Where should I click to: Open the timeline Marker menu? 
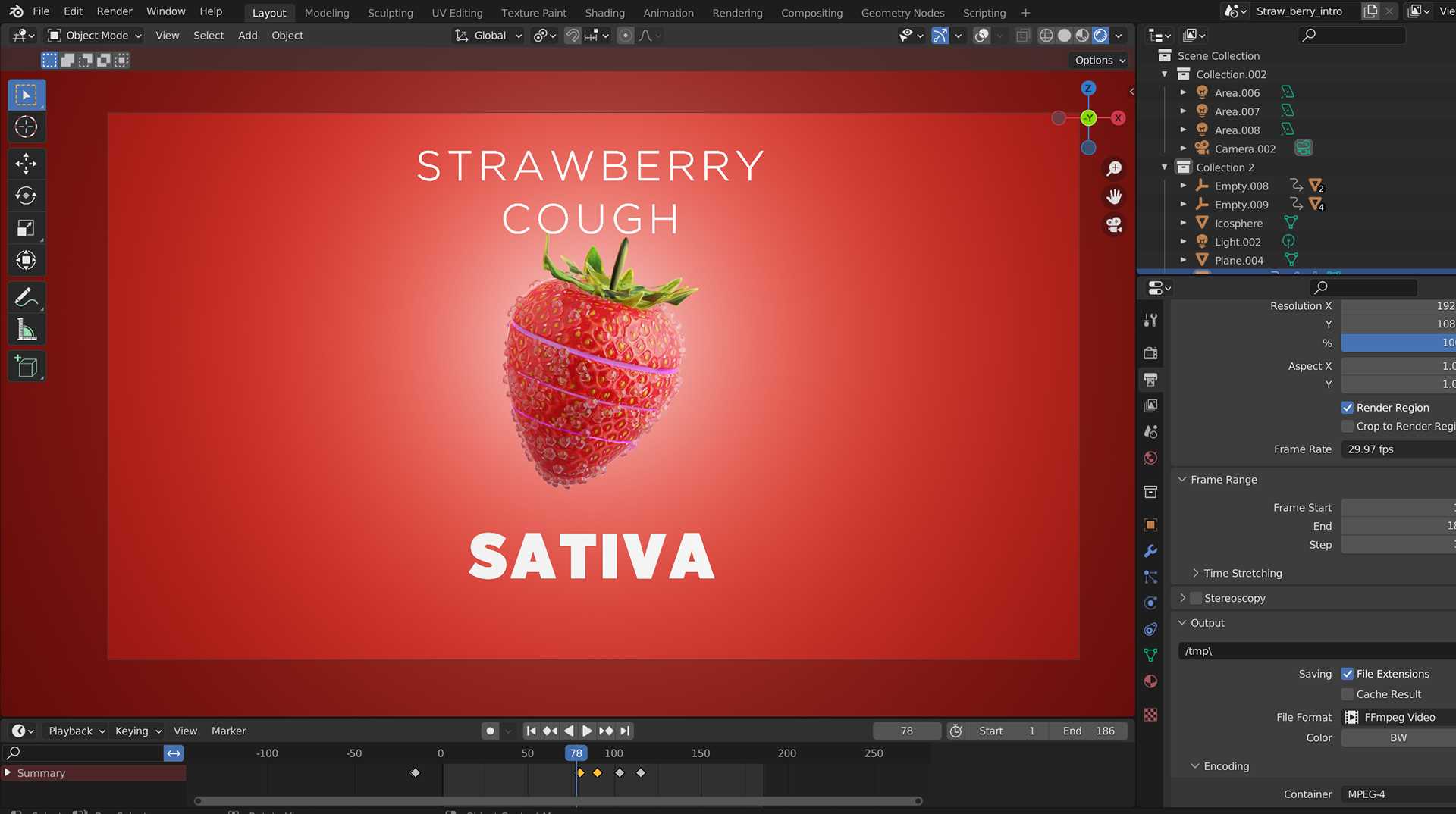pos(228,731)
